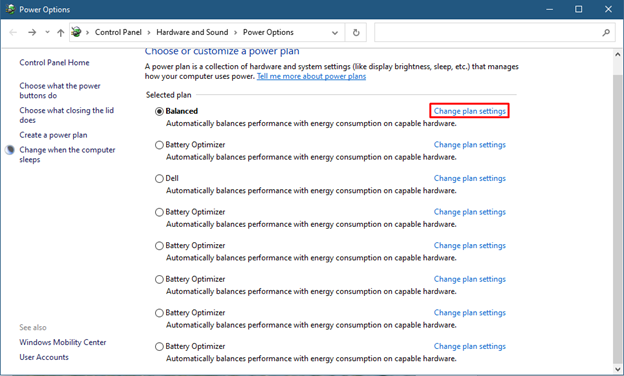Minimize the Power Options window
The height and width of the screenshot is (376, 624).
(550, 9)
